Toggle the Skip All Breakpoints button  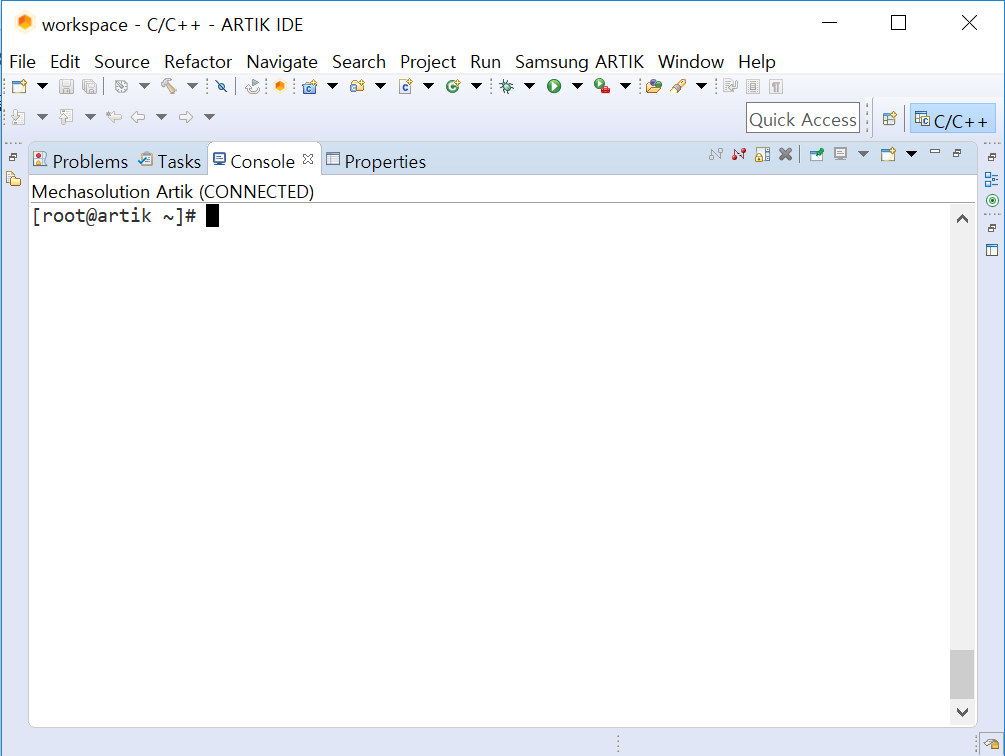click(221, 86)
